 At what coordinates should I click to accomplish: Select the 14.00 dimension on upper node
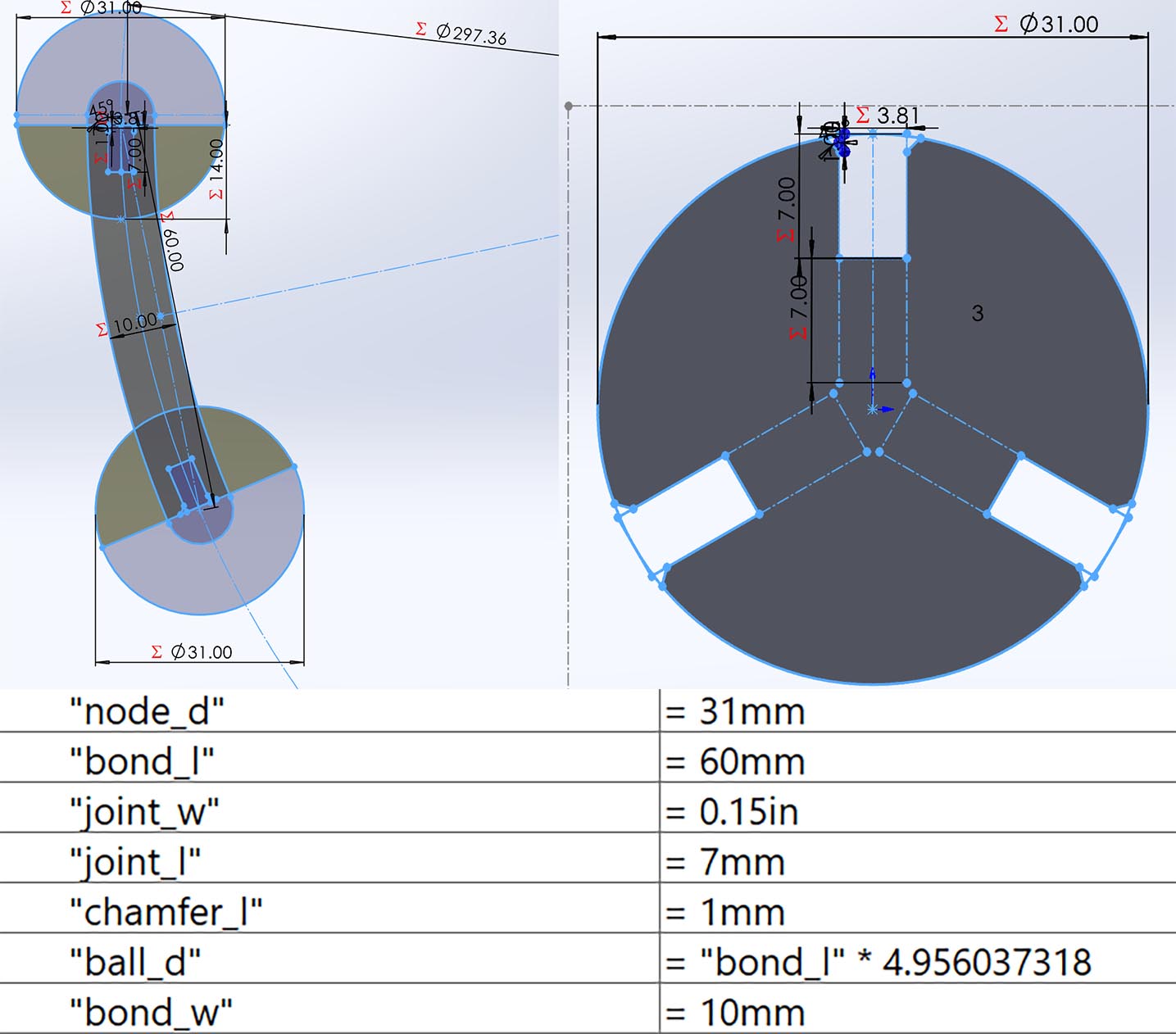coord(216,161)
